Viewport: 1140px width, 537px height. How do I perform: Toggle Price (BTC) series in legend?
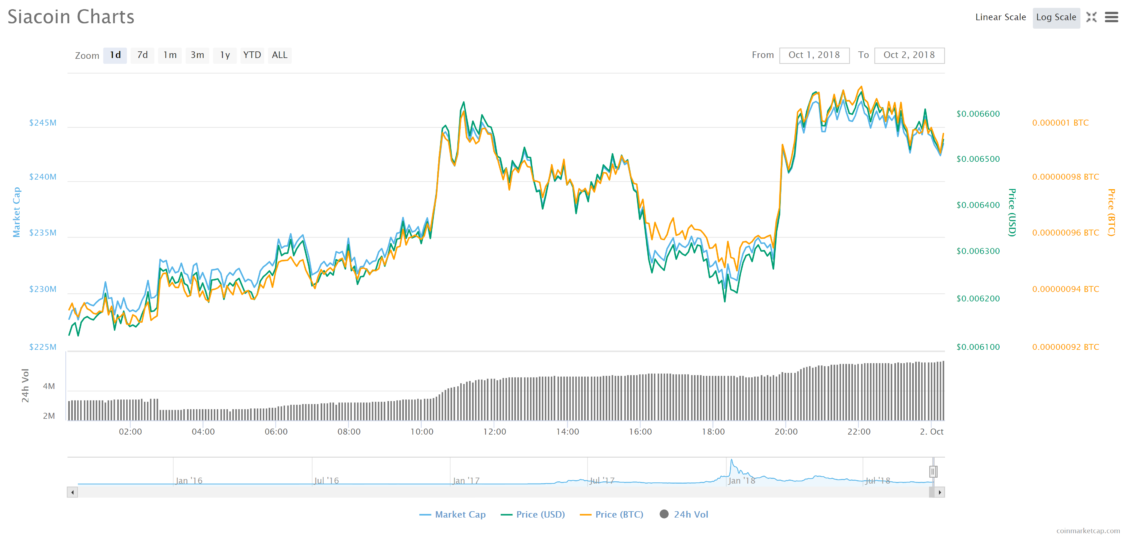[x=611, y=514]
